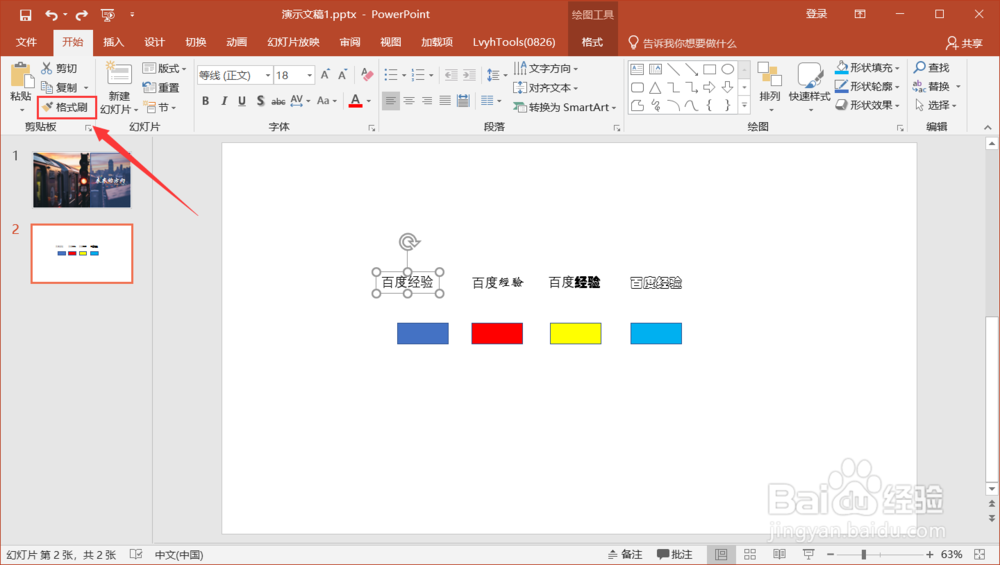
Task: Open the 节 section dropdown
Action: click(x=159, y=107)
